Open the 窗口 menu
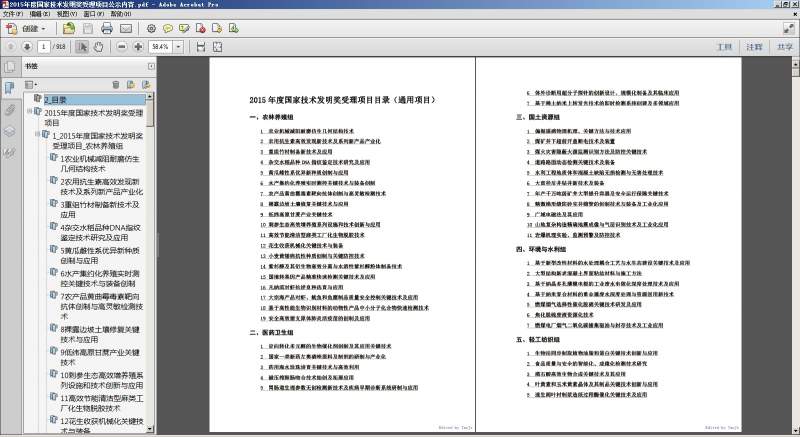This screenshot has height=437, width=800. click(x=93, y=14)
